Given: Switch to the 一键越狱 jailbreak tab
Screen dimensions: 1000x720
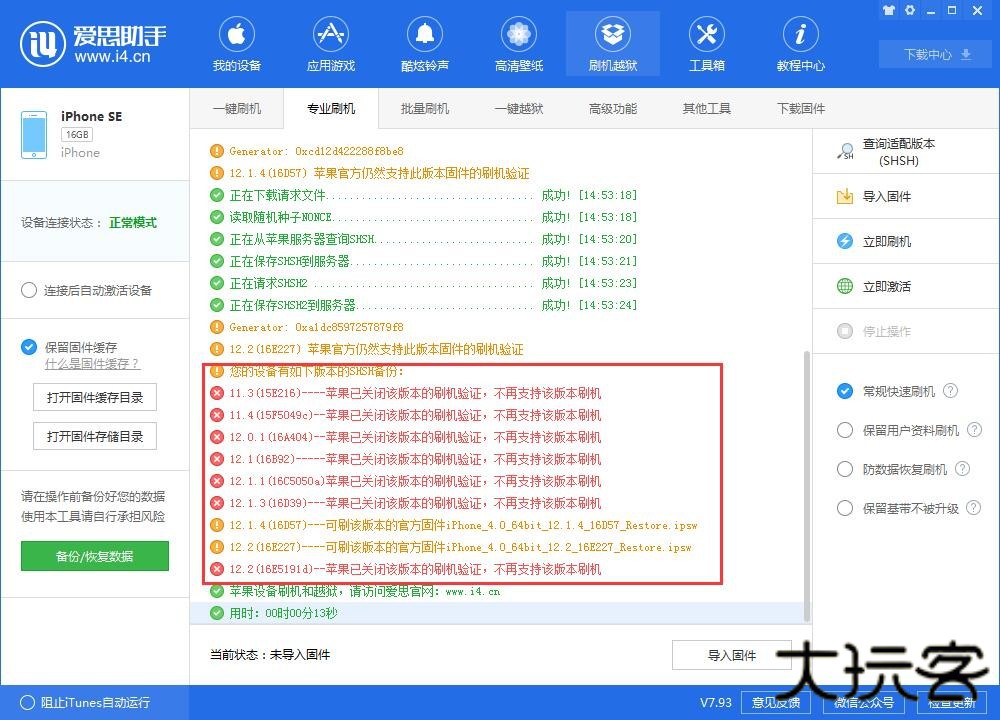Looking at the screenshot, I should click(x=518, y=108).
